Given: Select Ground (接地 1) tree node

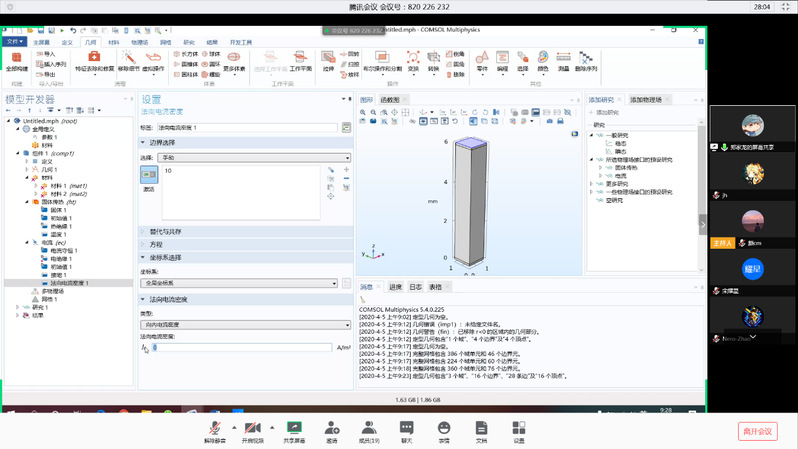Looking at the screenshot, I should point(54,275).
